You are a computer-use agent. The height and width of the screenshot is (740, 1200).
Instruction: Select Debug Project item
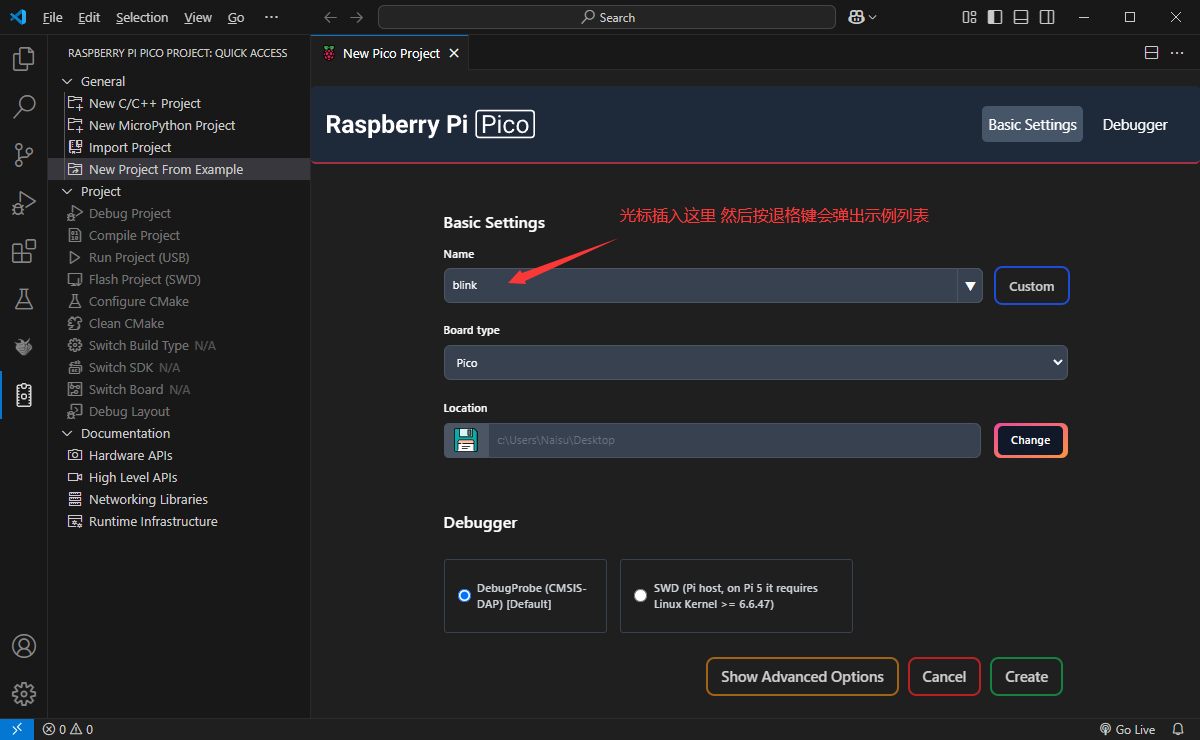pyautogui.click(x=129, y=213)
